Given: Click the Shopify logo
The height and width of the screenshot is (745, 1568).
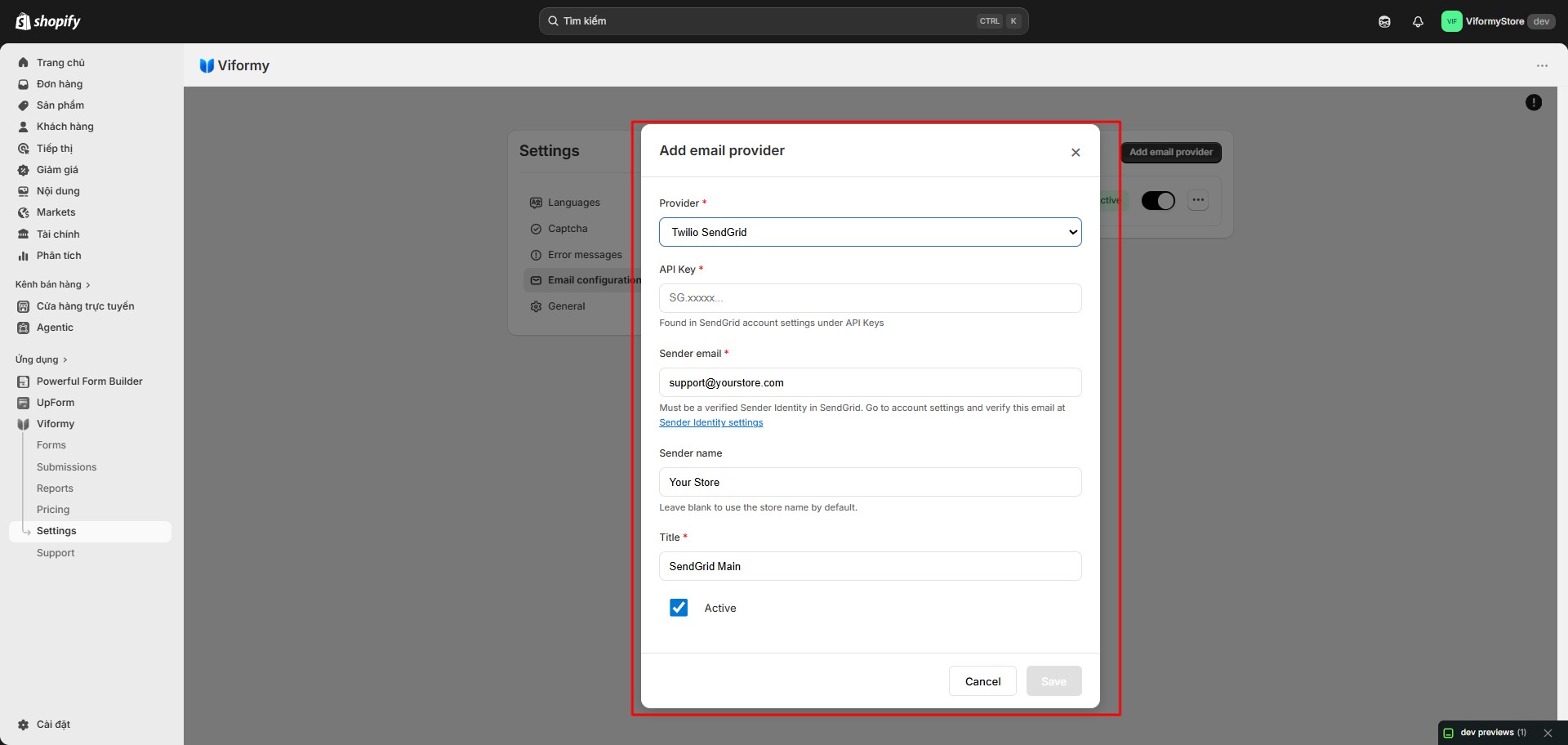Looking at the screenshot, I should click(x=48, y=21).
